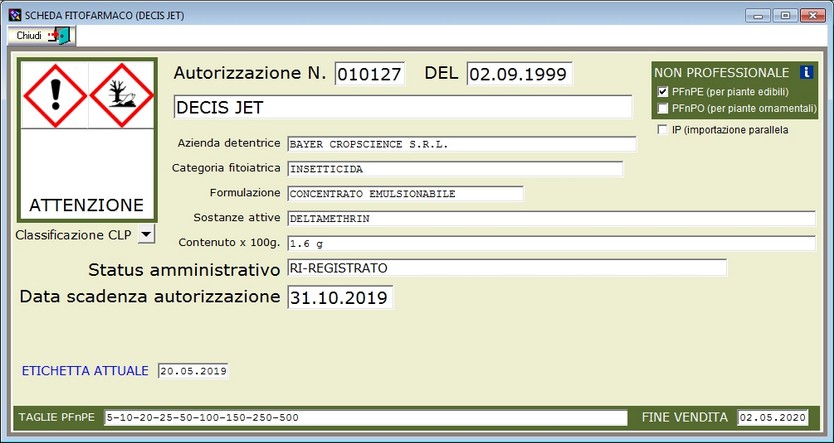Click the Categoria fitoiatrica field INSETTICIDA
Viewport: 834px width, 443px height.
pyautogui.click(x=455, y=169)
